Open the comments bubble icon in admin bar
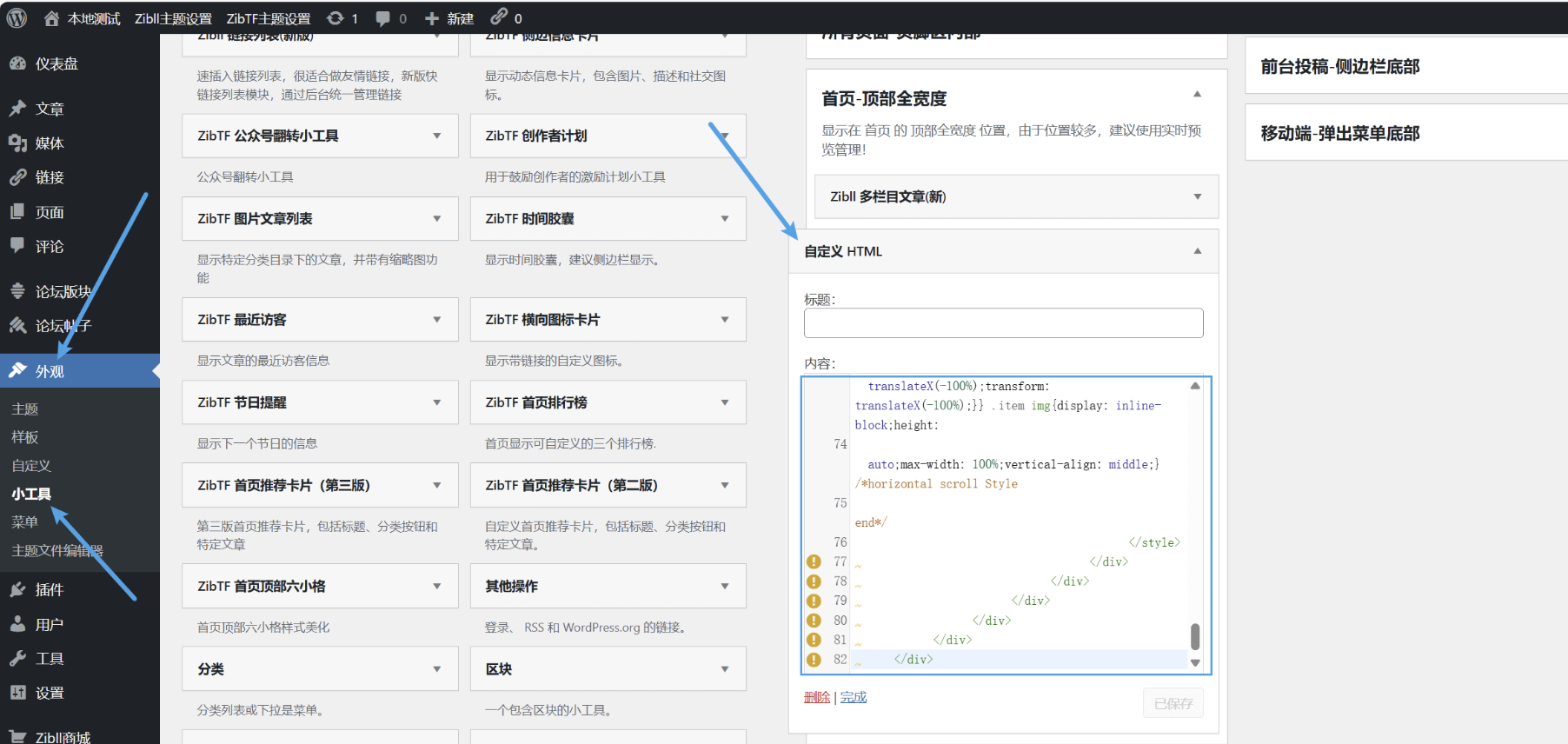1568x744 pixels. 382,18
